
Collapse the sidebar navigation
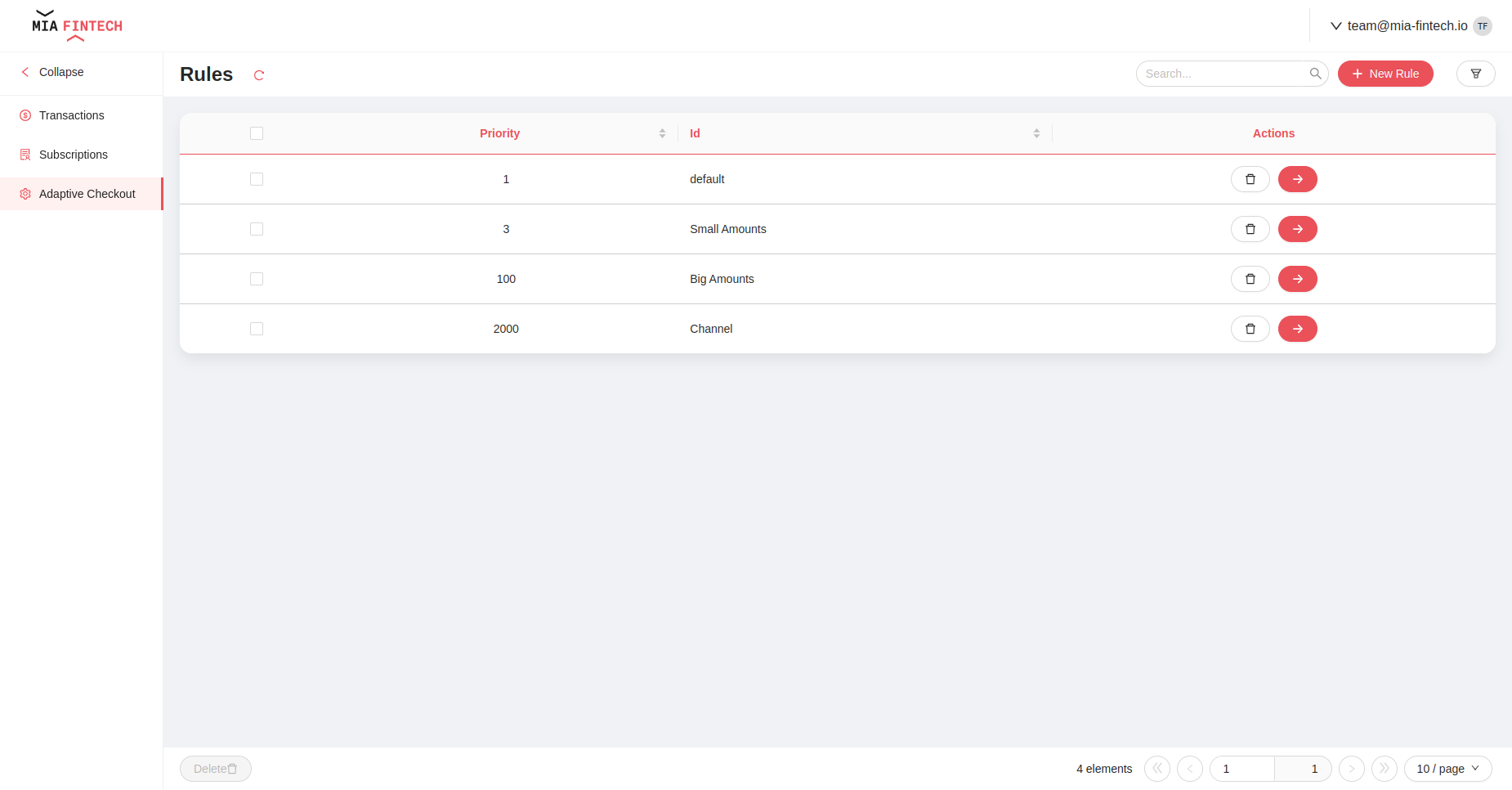(x=51, y=72)
